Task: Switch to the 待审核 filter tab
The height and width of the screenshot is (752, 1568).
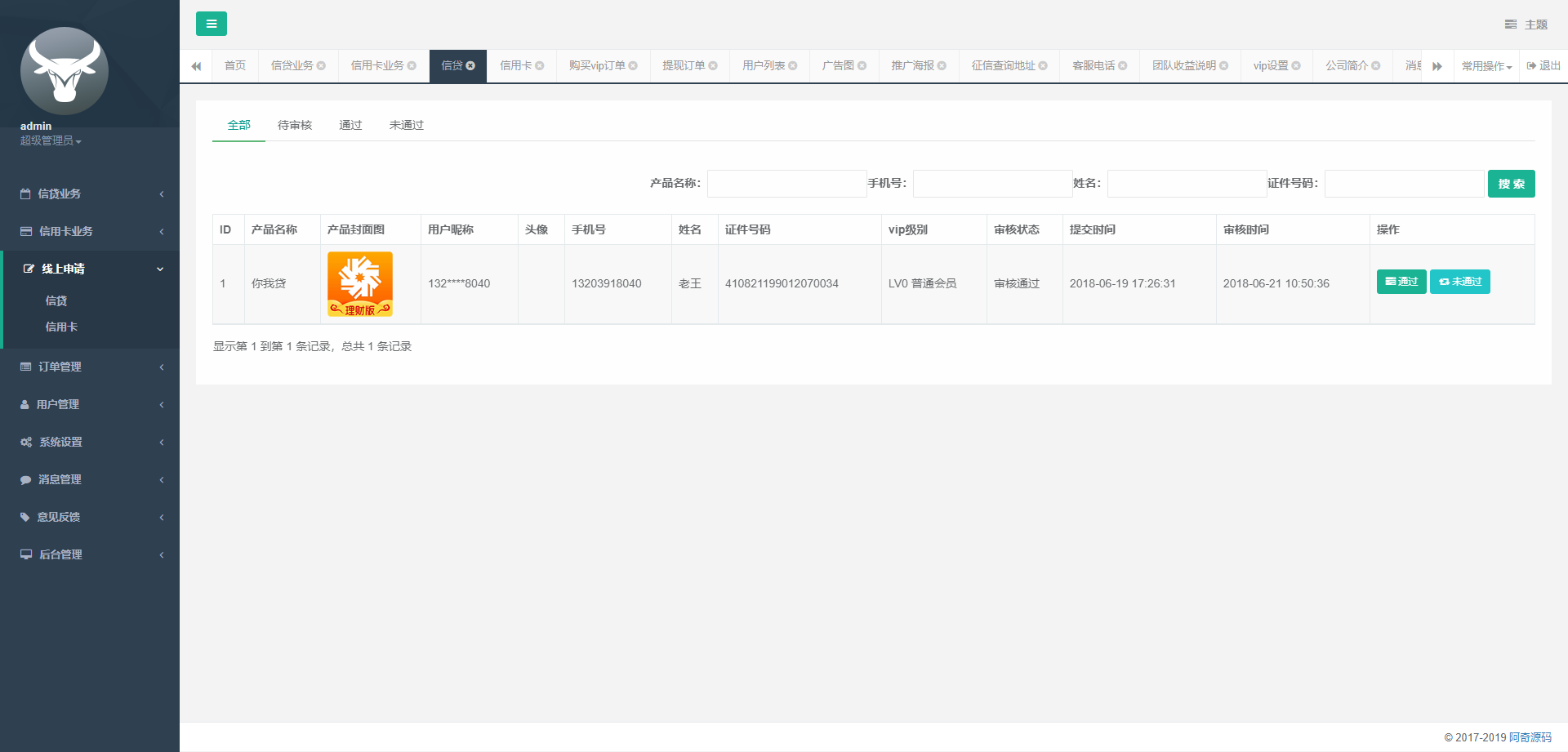Action: (295, 124)
